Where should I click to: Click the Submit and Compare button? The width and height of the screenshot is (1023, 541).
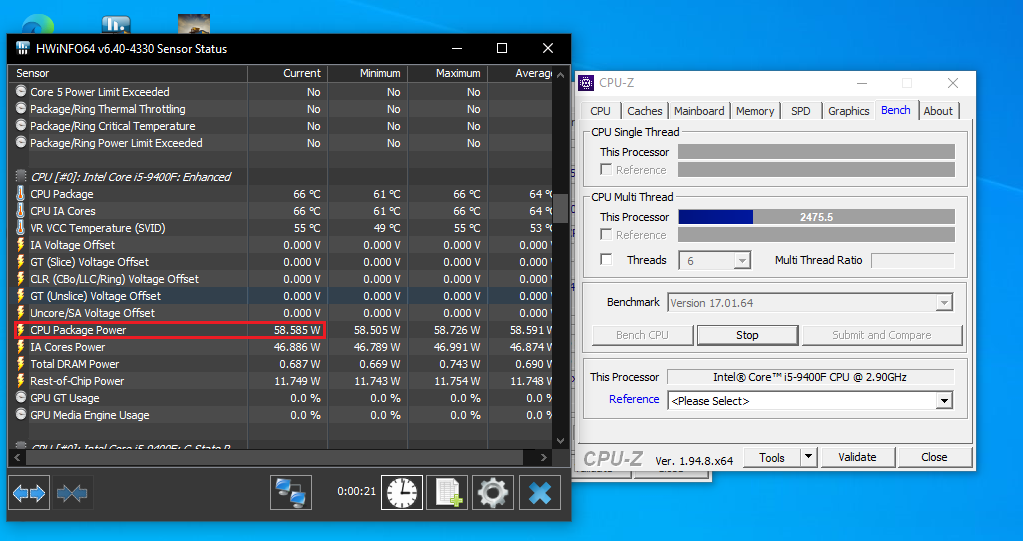point(881,335)
